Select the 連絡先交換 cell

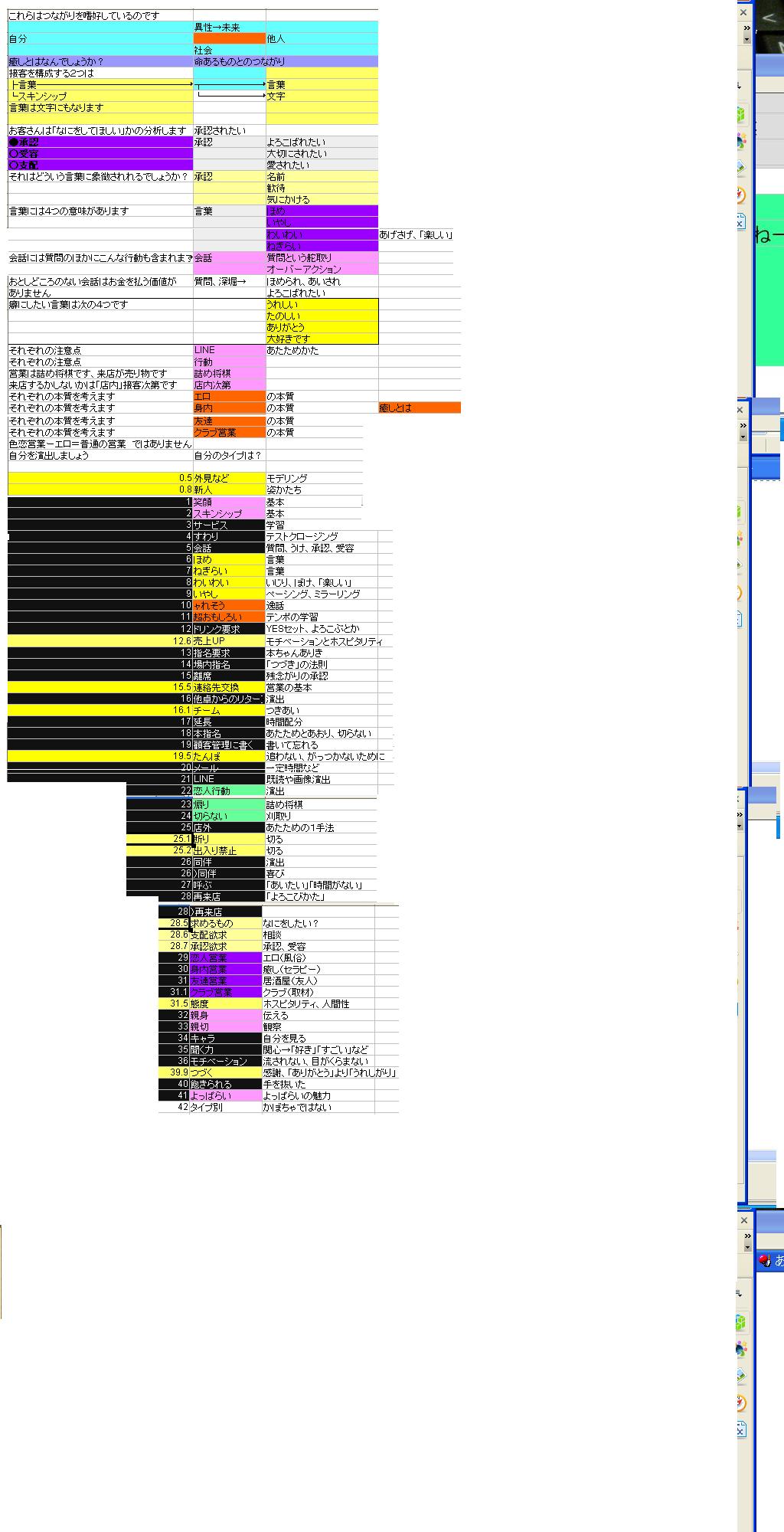[x=229, y=687]
